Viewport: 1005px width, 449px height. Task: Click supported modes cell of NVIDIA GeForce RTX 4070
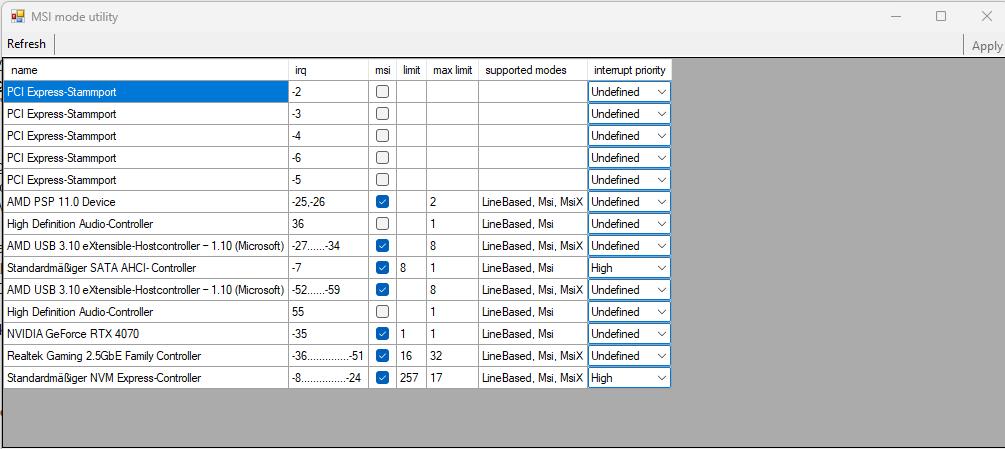click(533, 334)
